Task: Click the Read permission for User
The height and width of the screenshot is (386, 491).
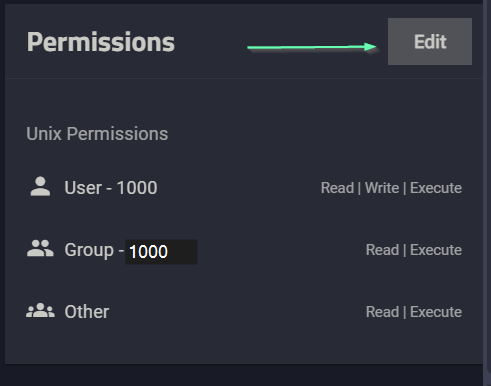Action: [x=337, y=188]
